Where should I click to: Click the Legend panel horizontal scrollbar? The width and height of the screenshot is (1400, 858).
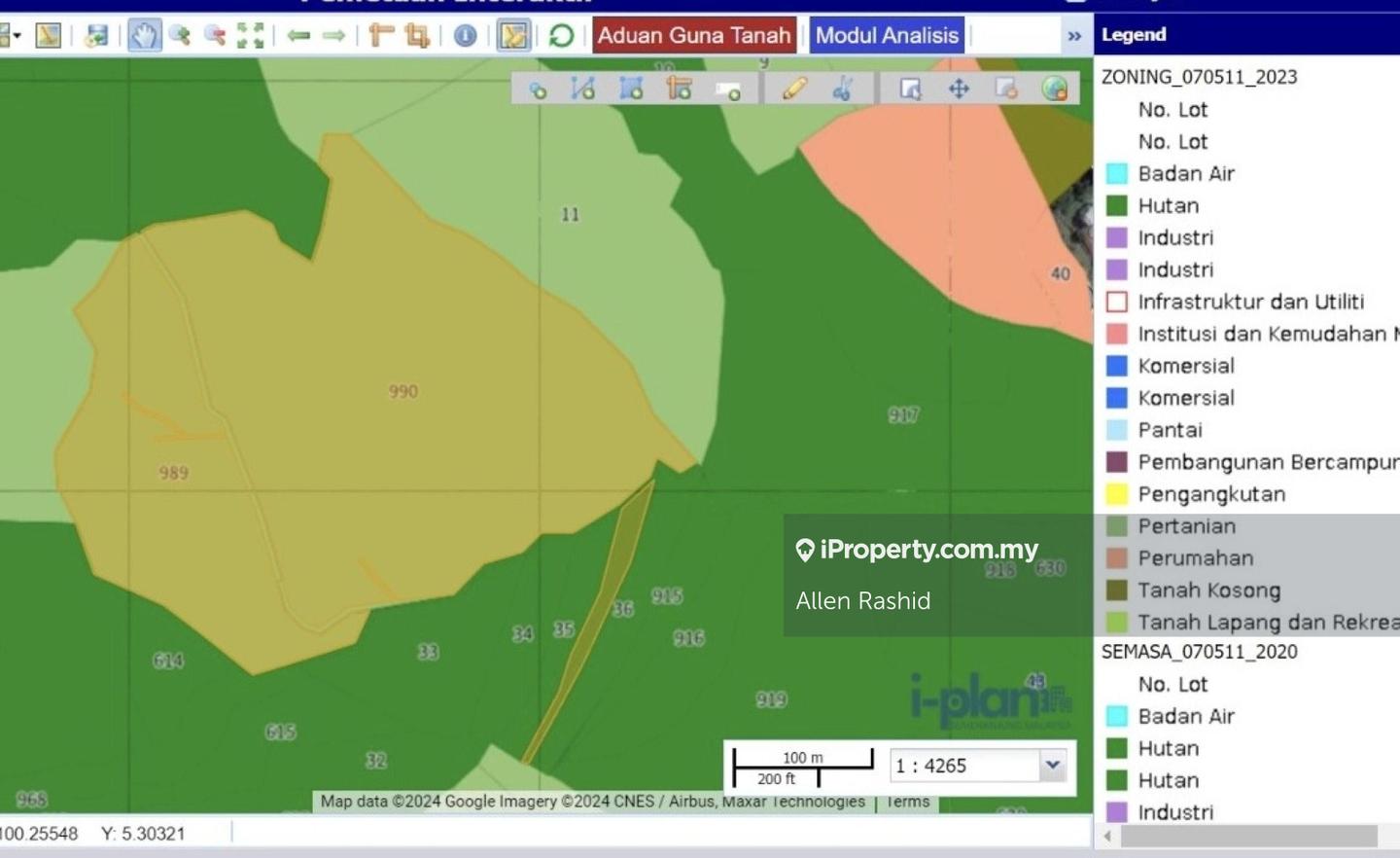1247,836
